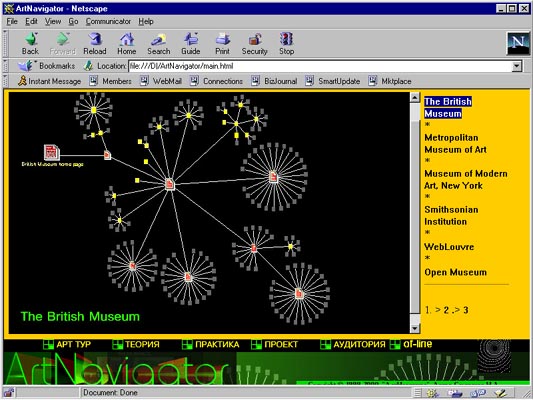The height and width of the screenshot is (400, 533).
Task: Open the WebLouvre link
Action: [x=449, y=247]
